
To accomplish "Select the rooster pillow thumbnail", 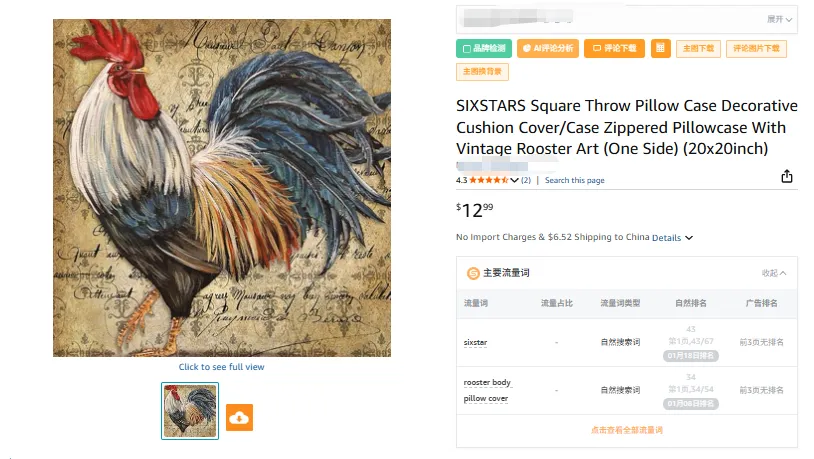I will coord(190,411).
